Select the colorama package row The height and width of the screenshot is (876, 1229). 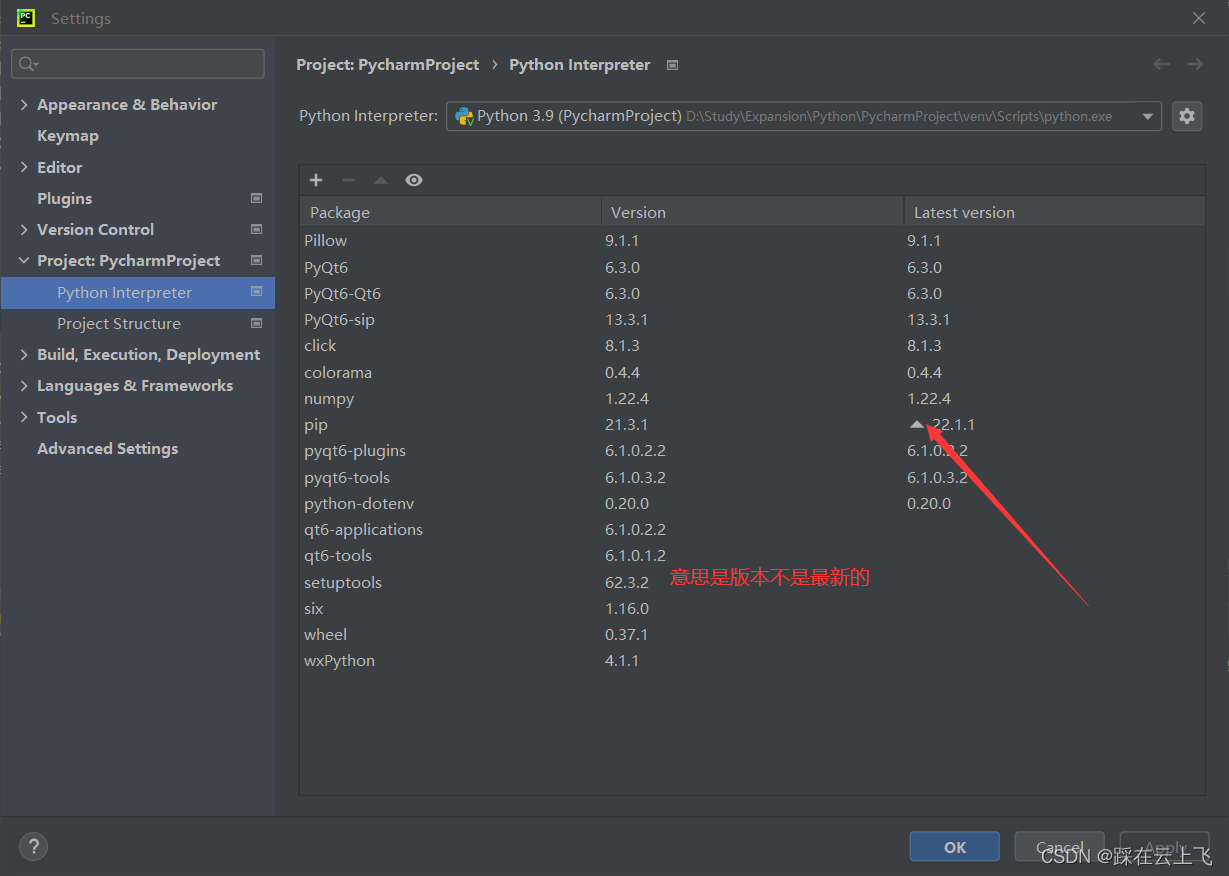tap(752, 372)
